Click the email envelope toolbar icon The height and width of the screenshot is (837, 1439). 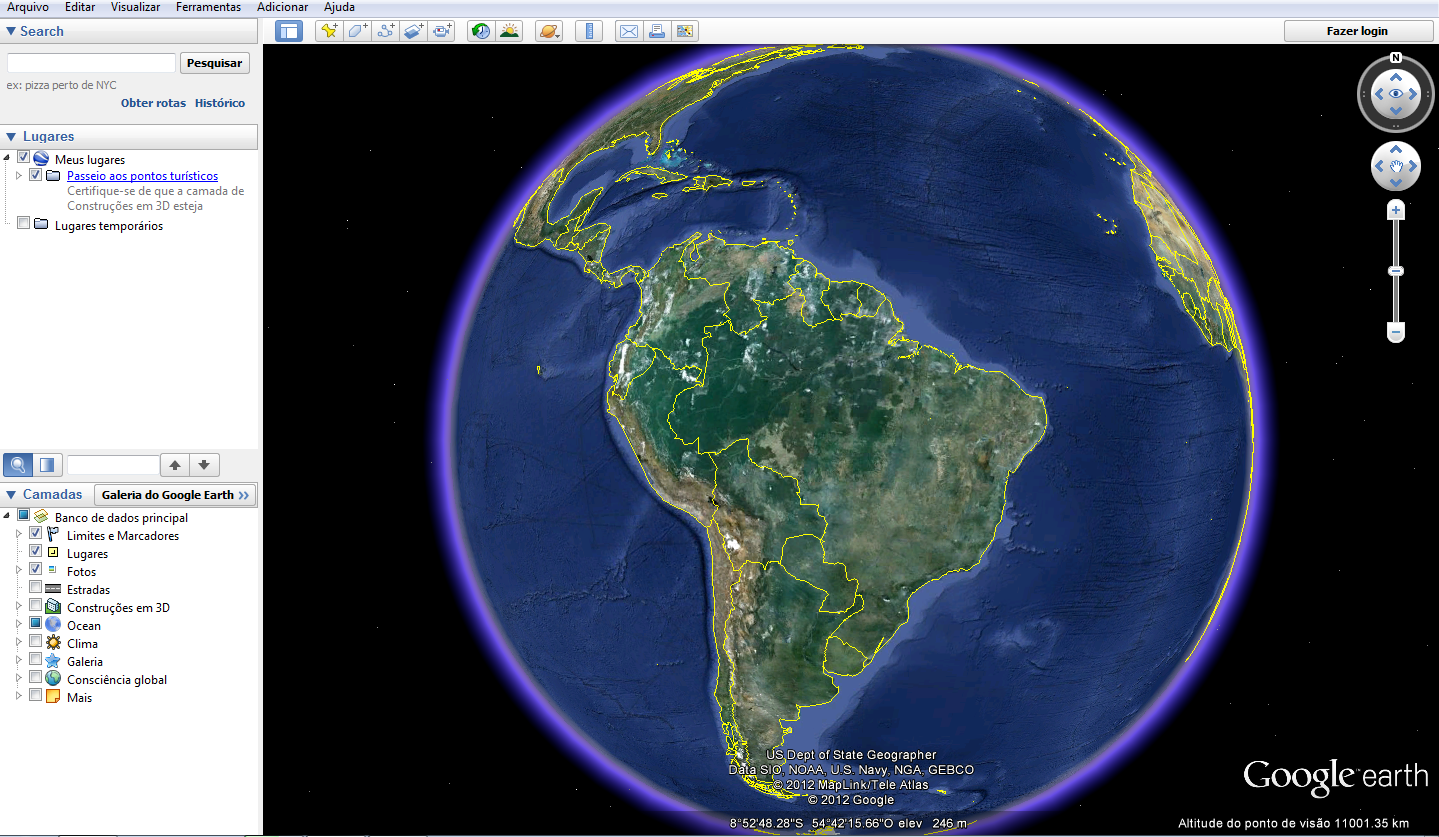tap(628, 31)
